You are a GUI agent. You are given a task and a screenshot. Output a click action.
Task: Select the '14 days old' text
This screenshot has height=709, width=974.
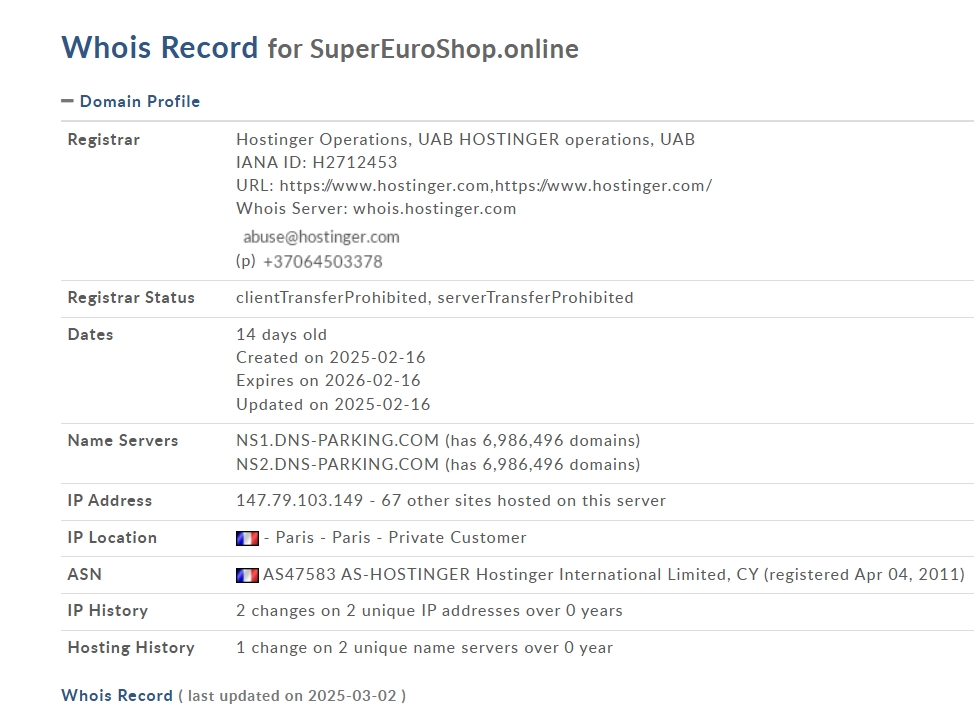coord(281,334)
